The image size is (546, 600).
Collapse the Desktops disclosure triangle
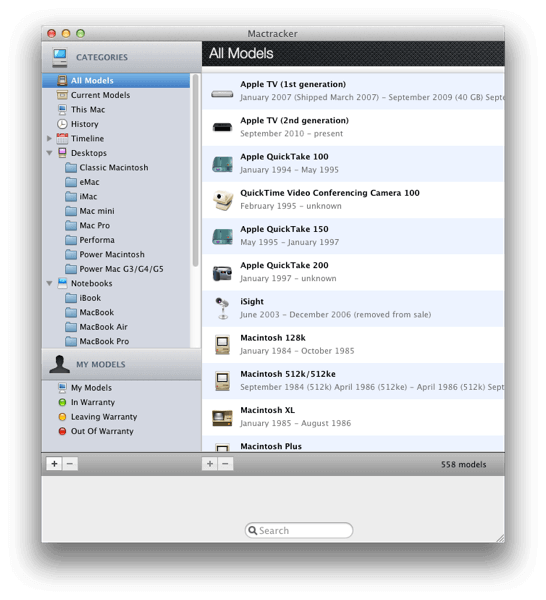(49, 153)
